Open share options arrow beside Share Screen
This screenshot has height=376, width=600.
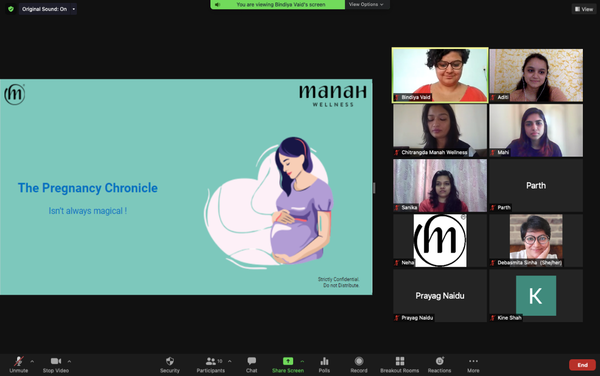click(x=302, y=361)
